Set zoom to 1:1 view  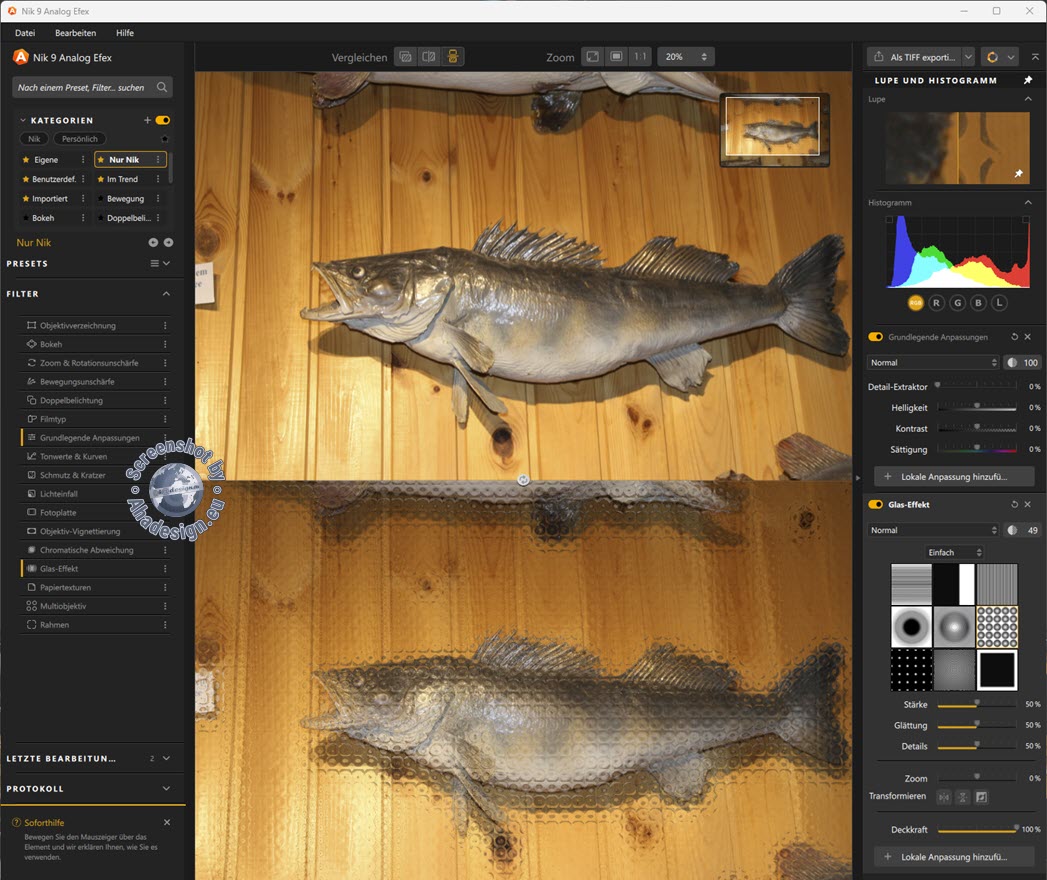(x=640, y=57)
